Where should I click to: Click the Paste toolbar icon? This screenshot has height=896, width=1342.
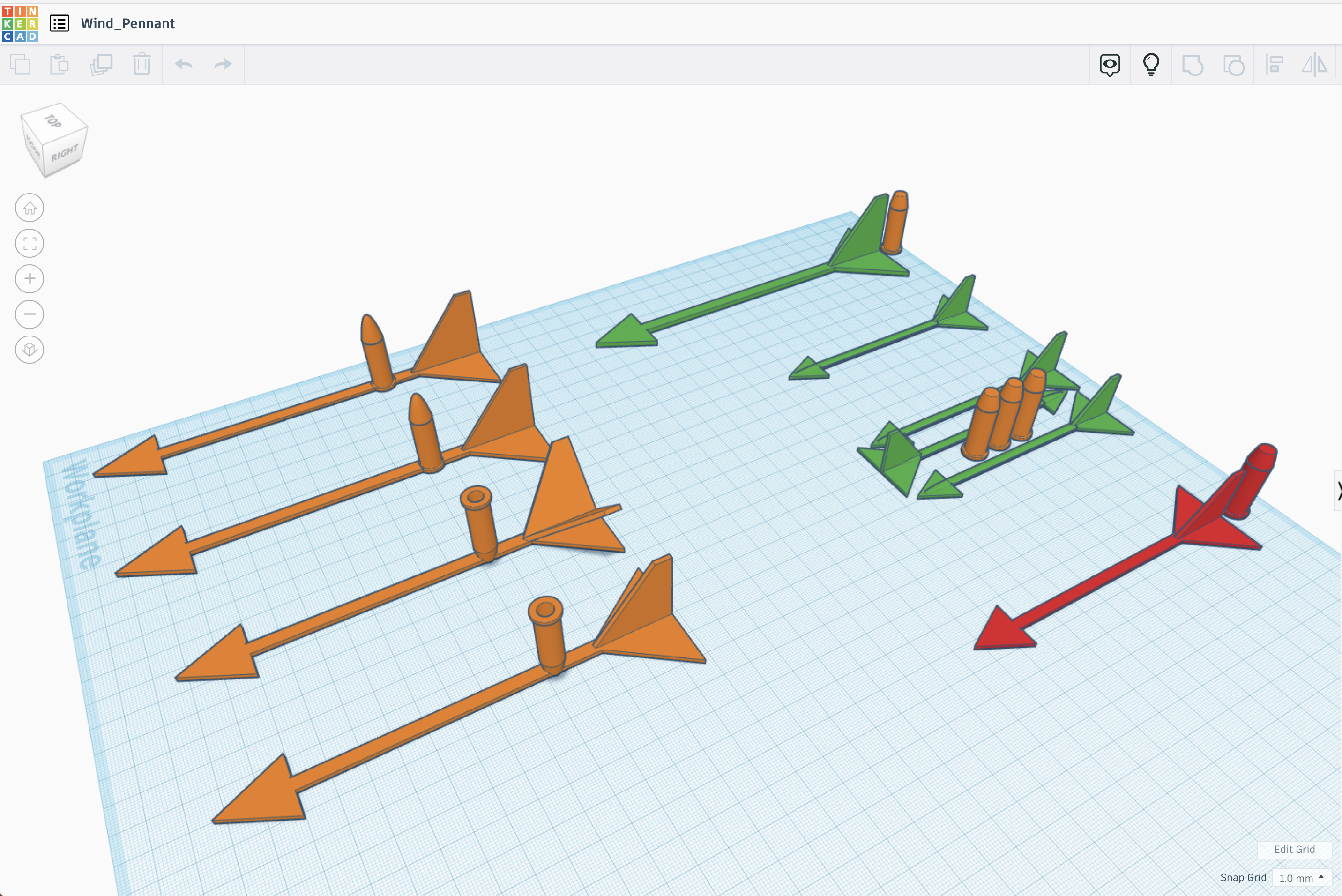(x=60, y=65)
